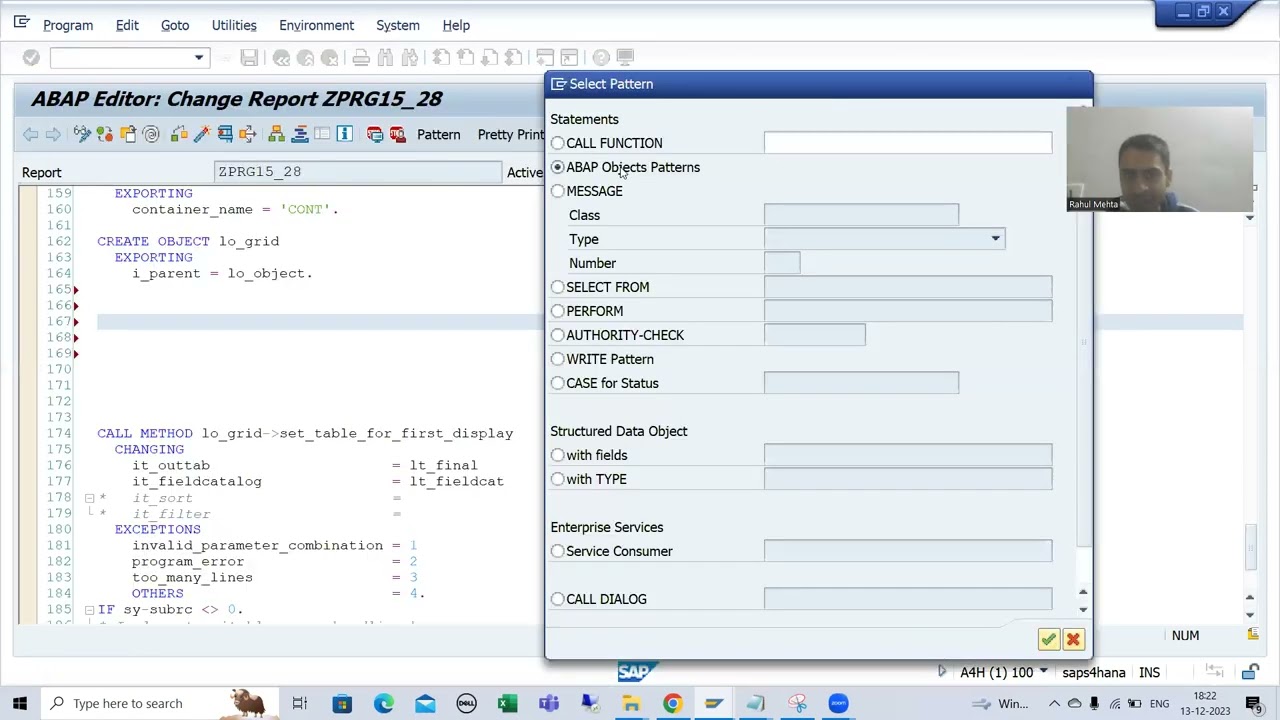
Task: Select the 'with fields' radio button
Action: click(x=557, y=455)
